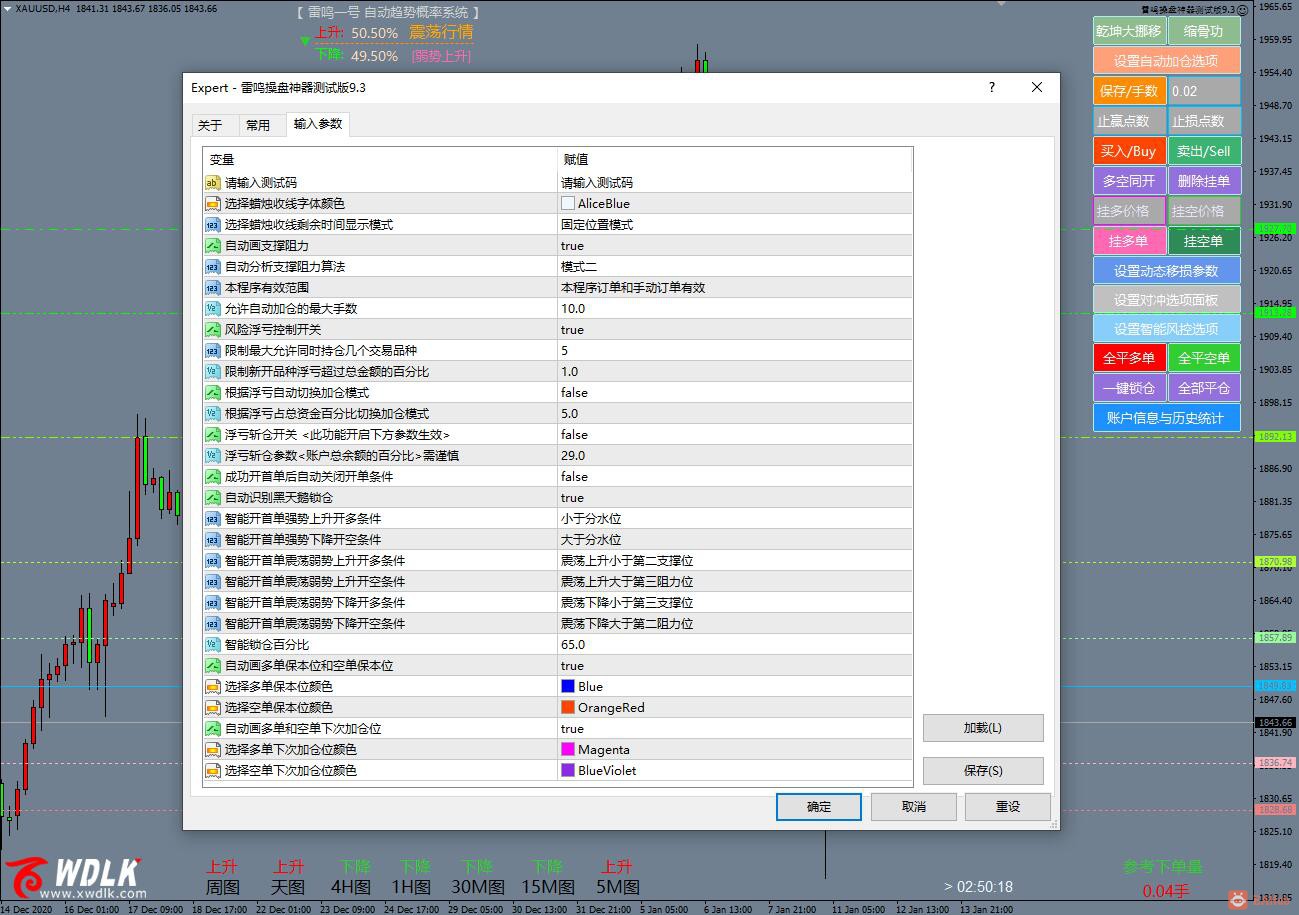Select the 震荡上升小于第二支撑位 value
1299x915 pixels.
(735, 561)
